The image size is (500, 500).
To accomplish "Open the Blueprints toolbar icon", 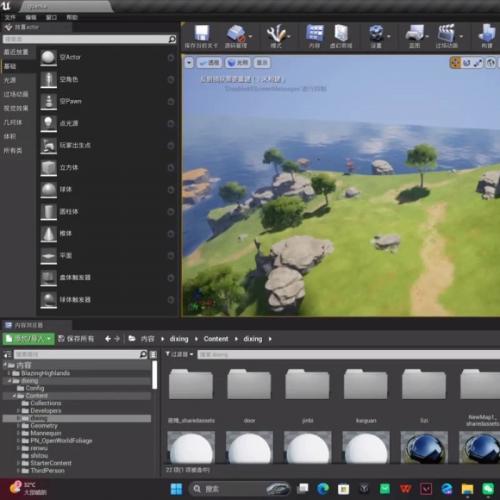I will [x=414, y=33].
